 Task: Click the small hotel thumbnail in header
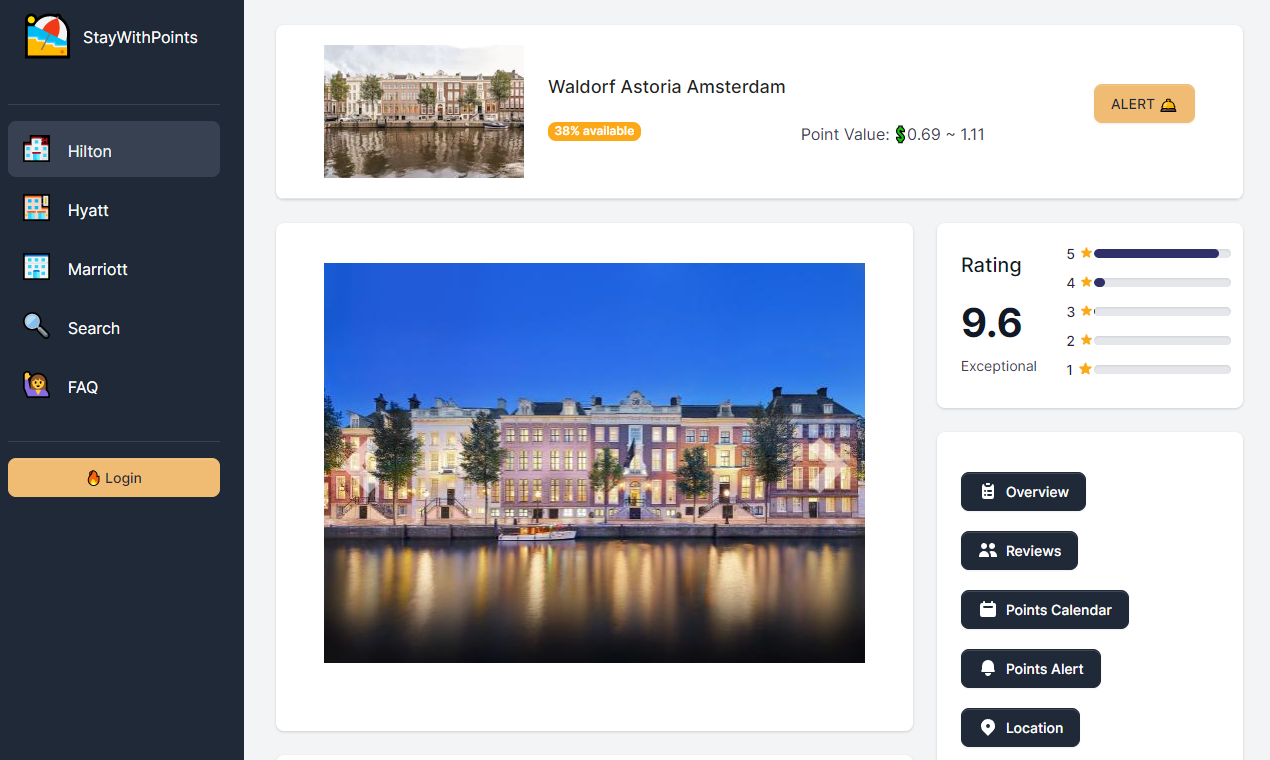(x=424, y=111)
